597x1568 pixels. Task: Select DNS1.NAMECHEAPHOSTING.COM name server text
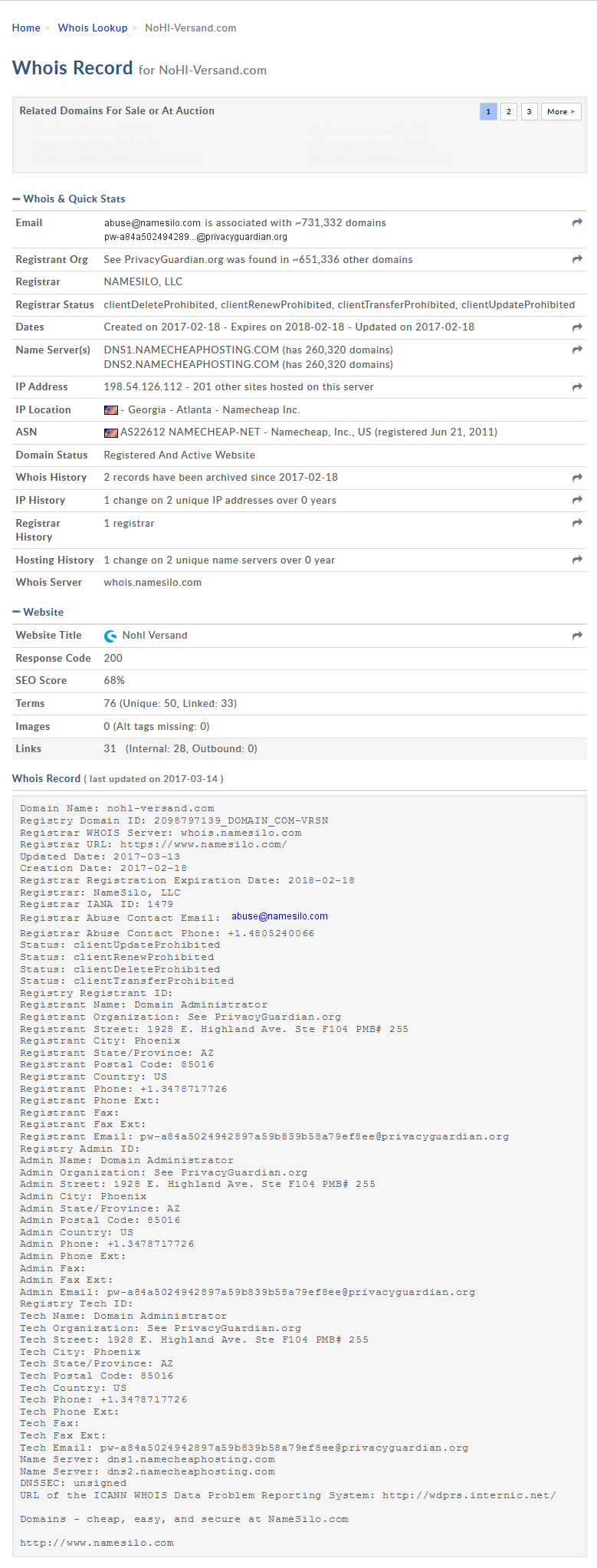(192, 350)
